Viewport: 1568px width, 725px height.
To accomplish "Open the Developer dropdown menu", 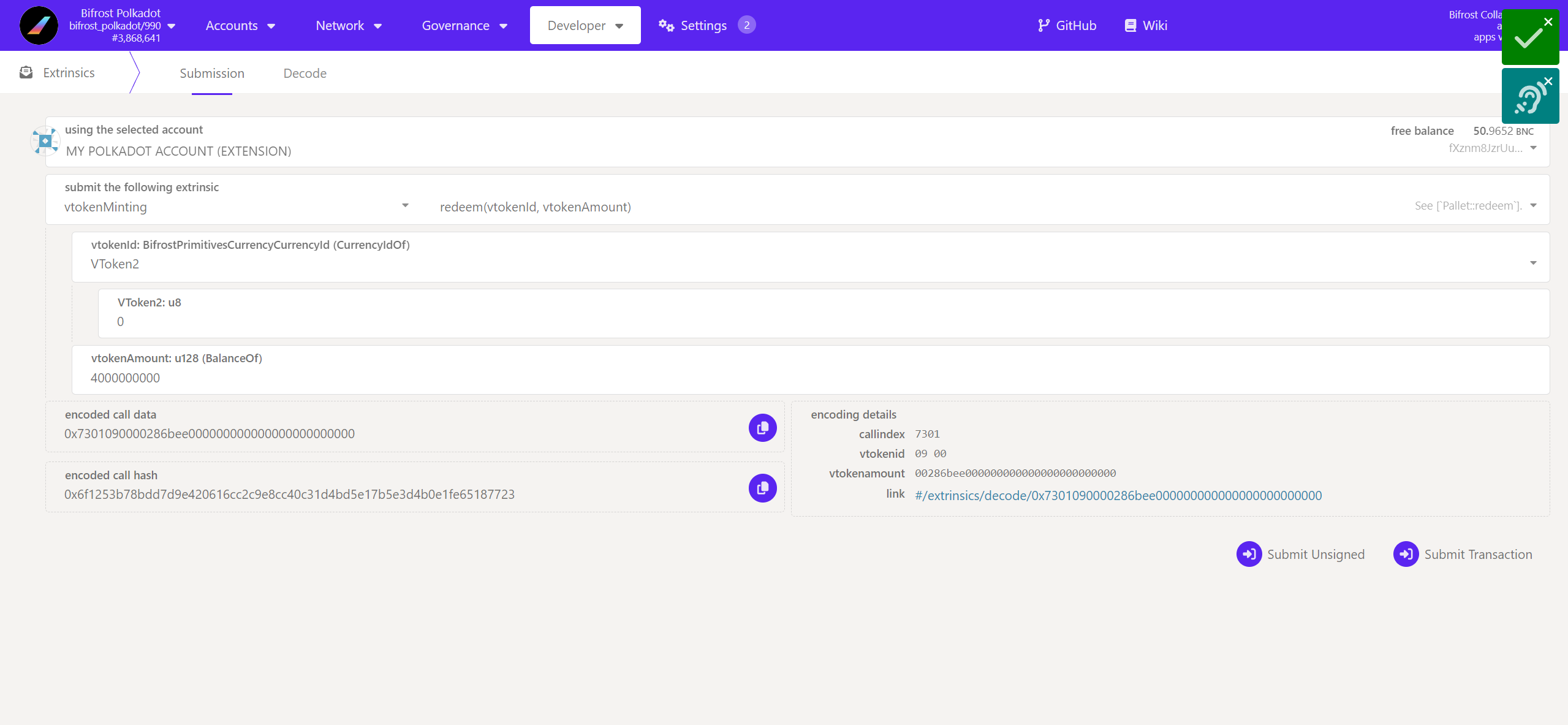I will pos(585,26).
